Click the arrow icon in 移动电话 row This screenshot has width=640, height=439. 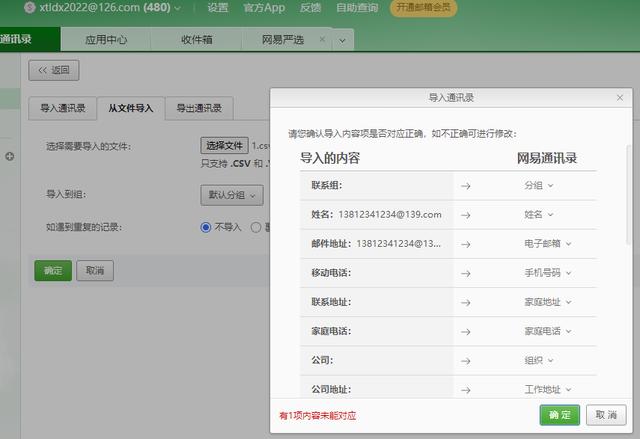tap(465, 272)
